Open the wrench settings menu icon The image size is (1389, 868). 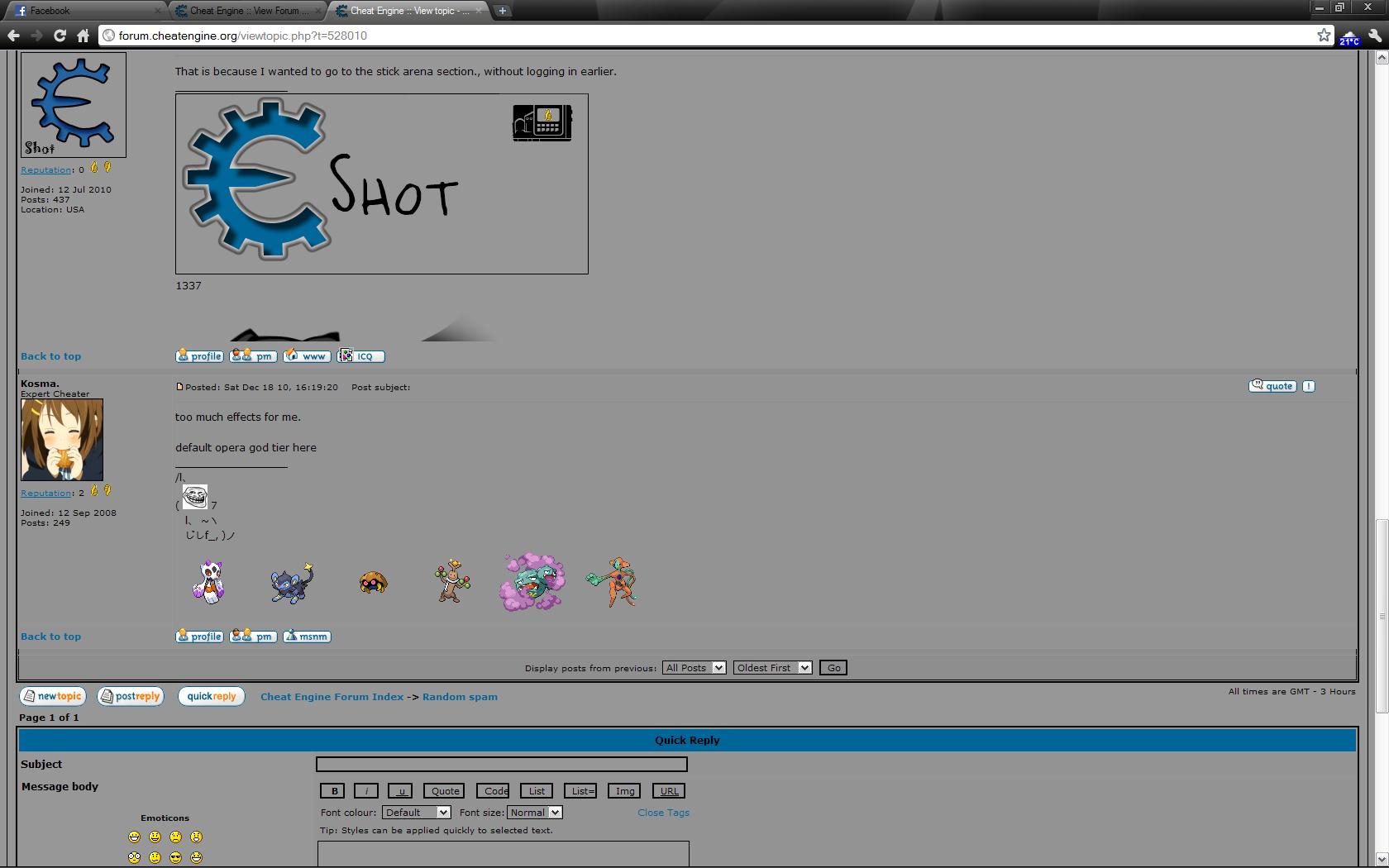click(1375, 36)
